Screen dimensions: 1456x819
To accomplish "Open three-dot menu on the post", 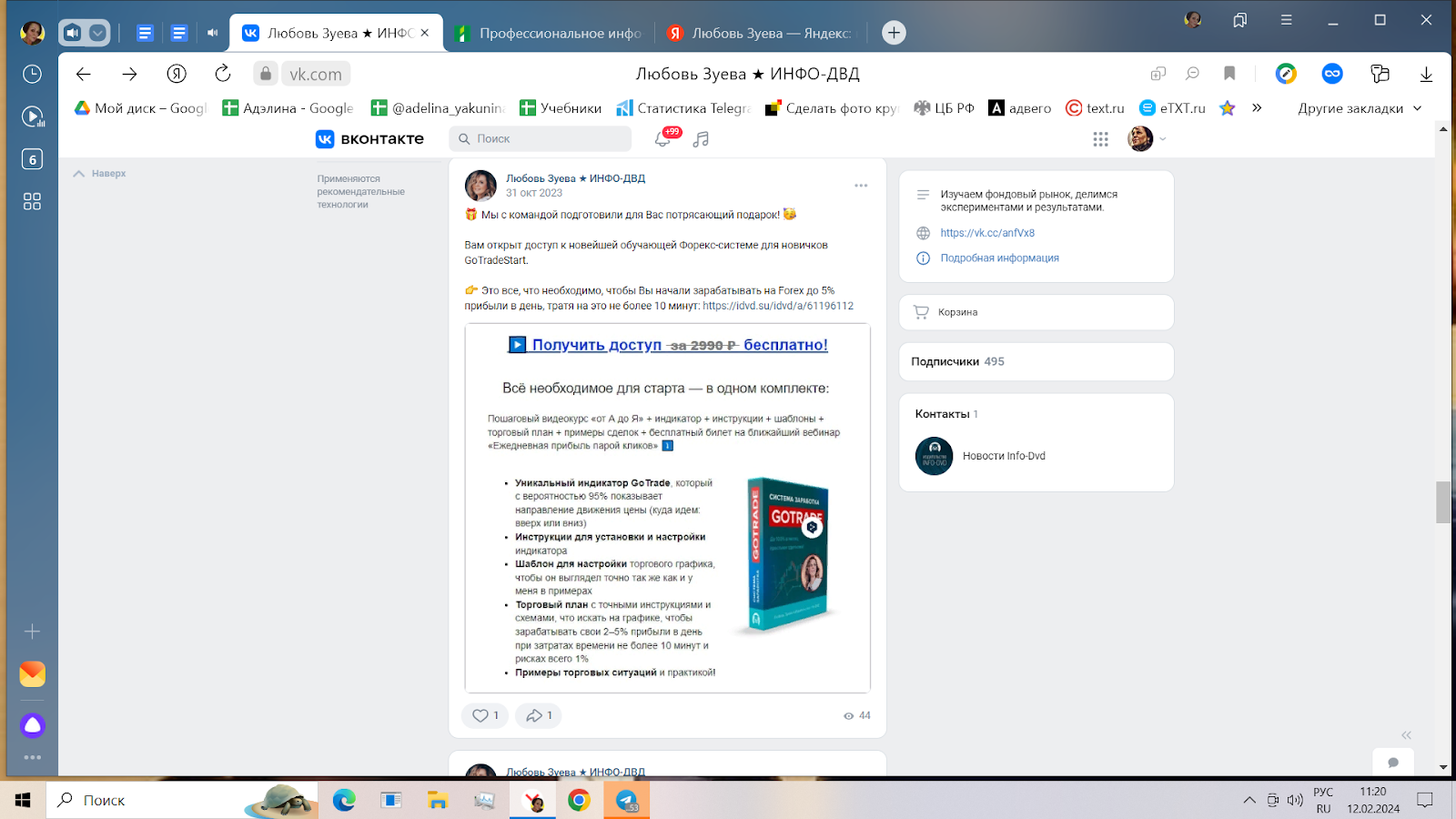I will [x=861, y=186].
